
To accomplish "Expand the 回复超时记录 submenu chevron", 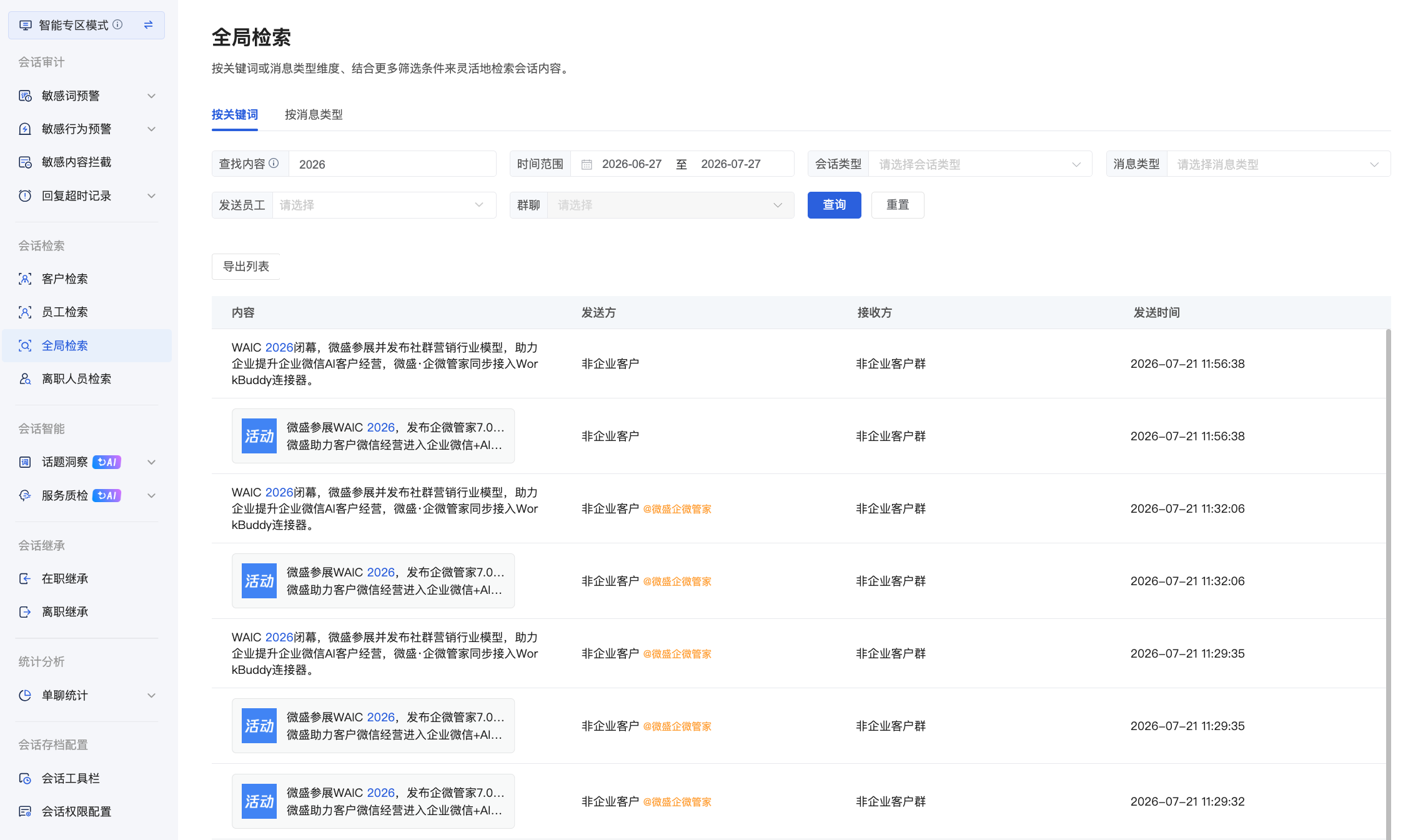I will (x=151, y=195).
